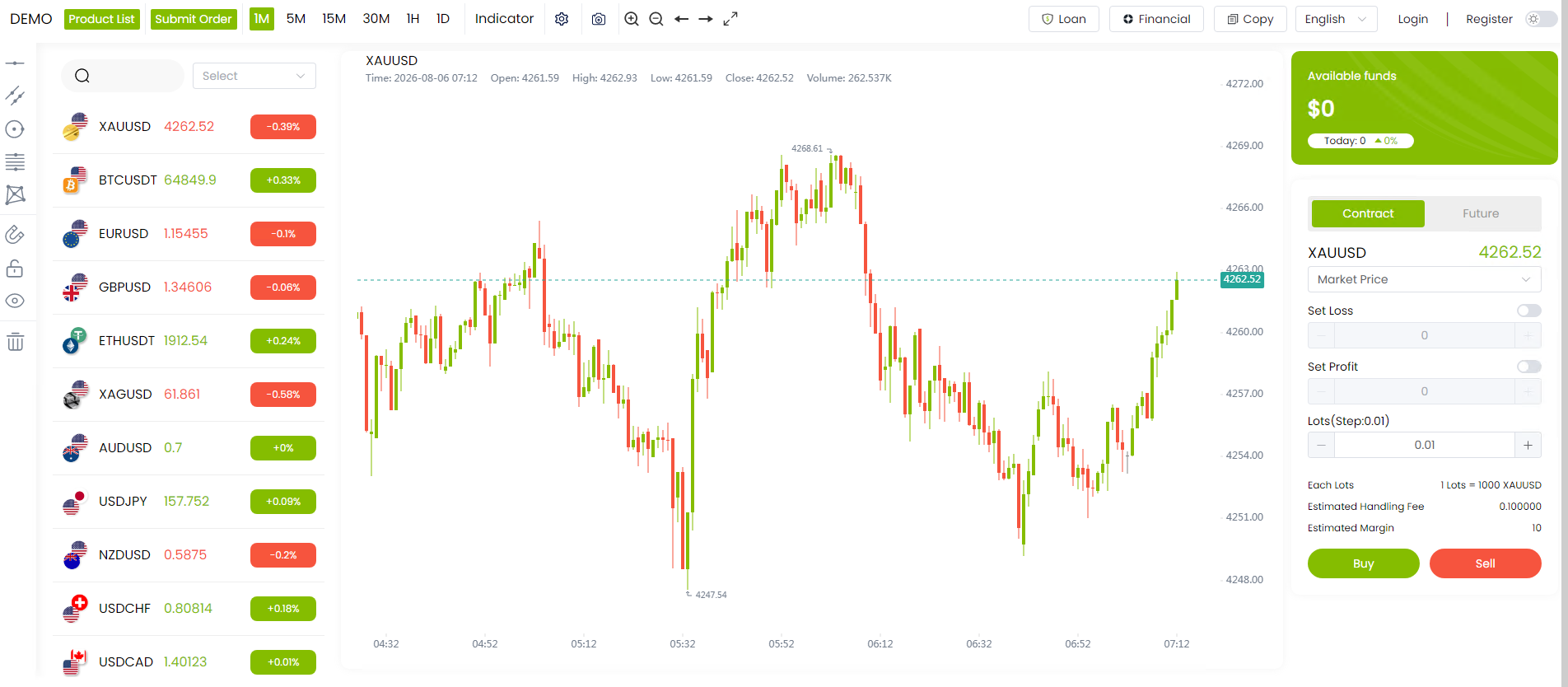
Task: Zoom out of the chart
Action: 656,19
